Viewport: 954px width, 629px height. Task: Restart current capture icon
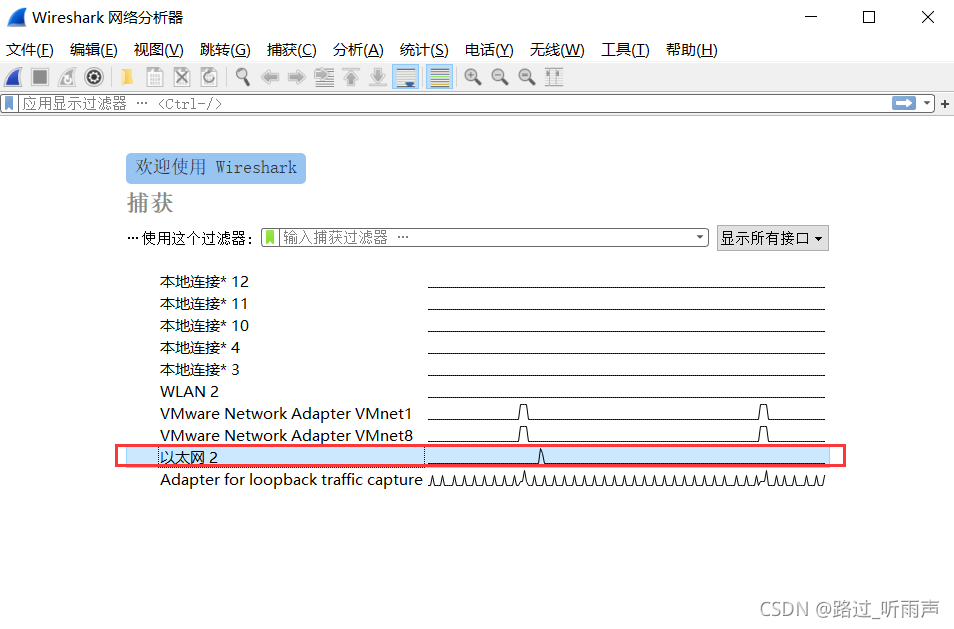[x=67, y=77]
